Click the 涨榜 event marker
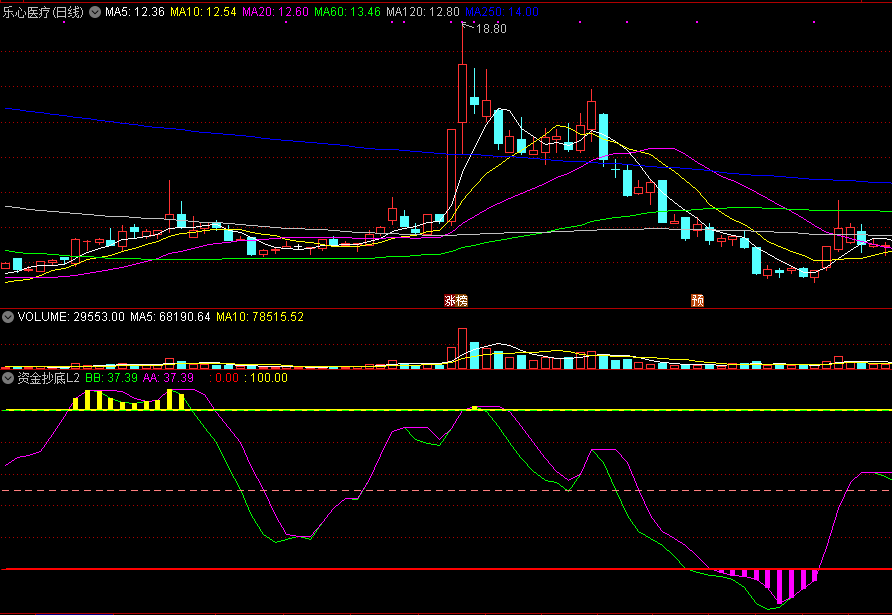Viewport: 892px width, 615px height. click(x=456, y=300)
